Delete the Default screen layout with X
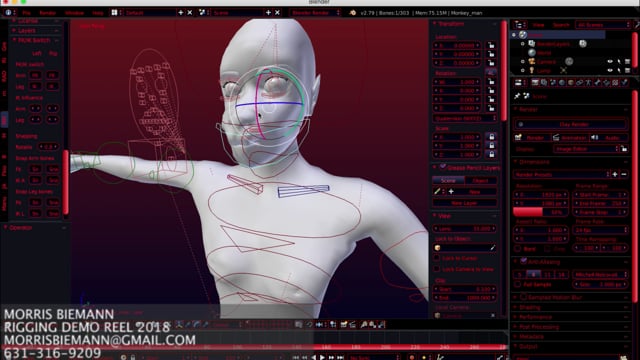The width and height of the screenshot is (640, 360). click(x=190, y=13)
